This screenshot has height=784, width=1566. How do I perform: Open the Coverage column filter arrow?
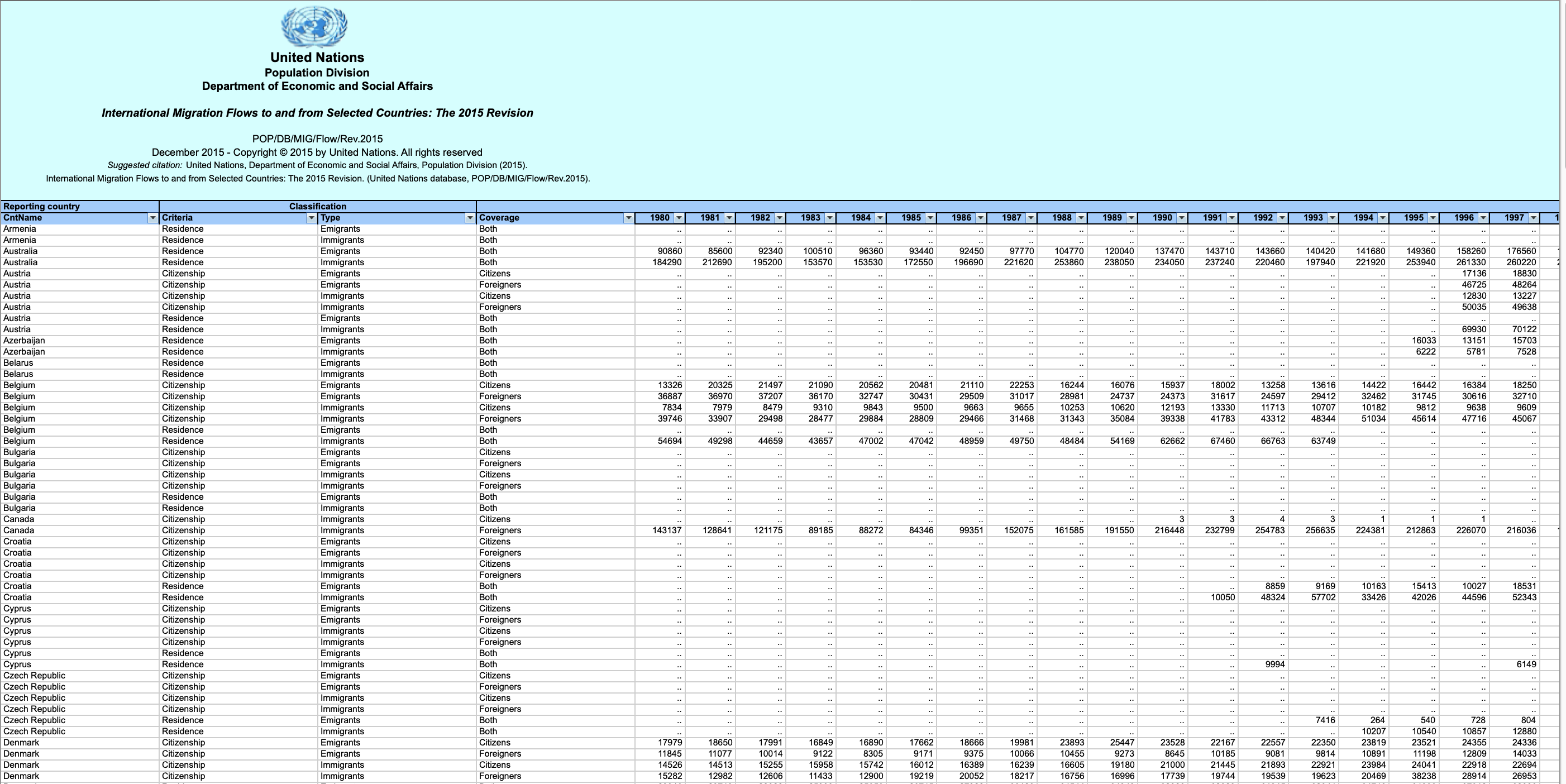(x=629, y=218)
